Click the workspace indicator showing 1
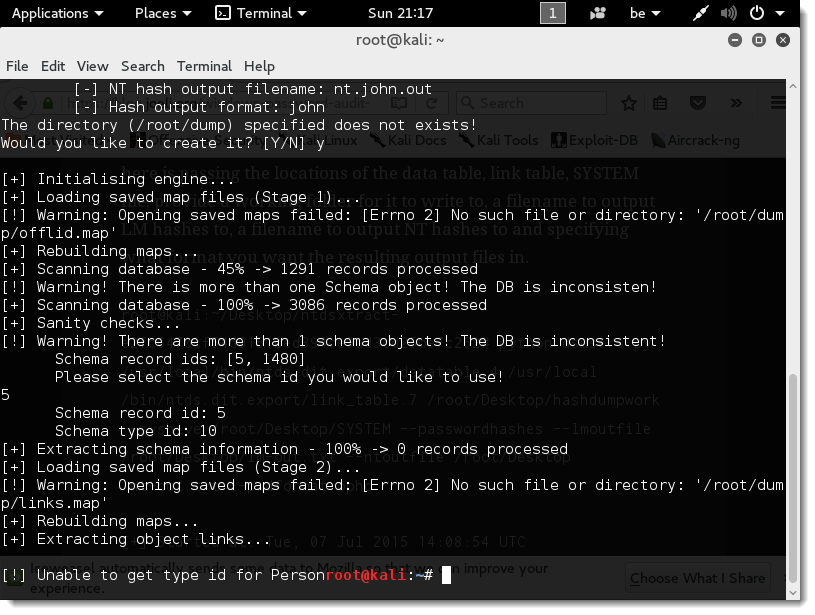This screenshot has height=615, width=815. coord(553,13)
